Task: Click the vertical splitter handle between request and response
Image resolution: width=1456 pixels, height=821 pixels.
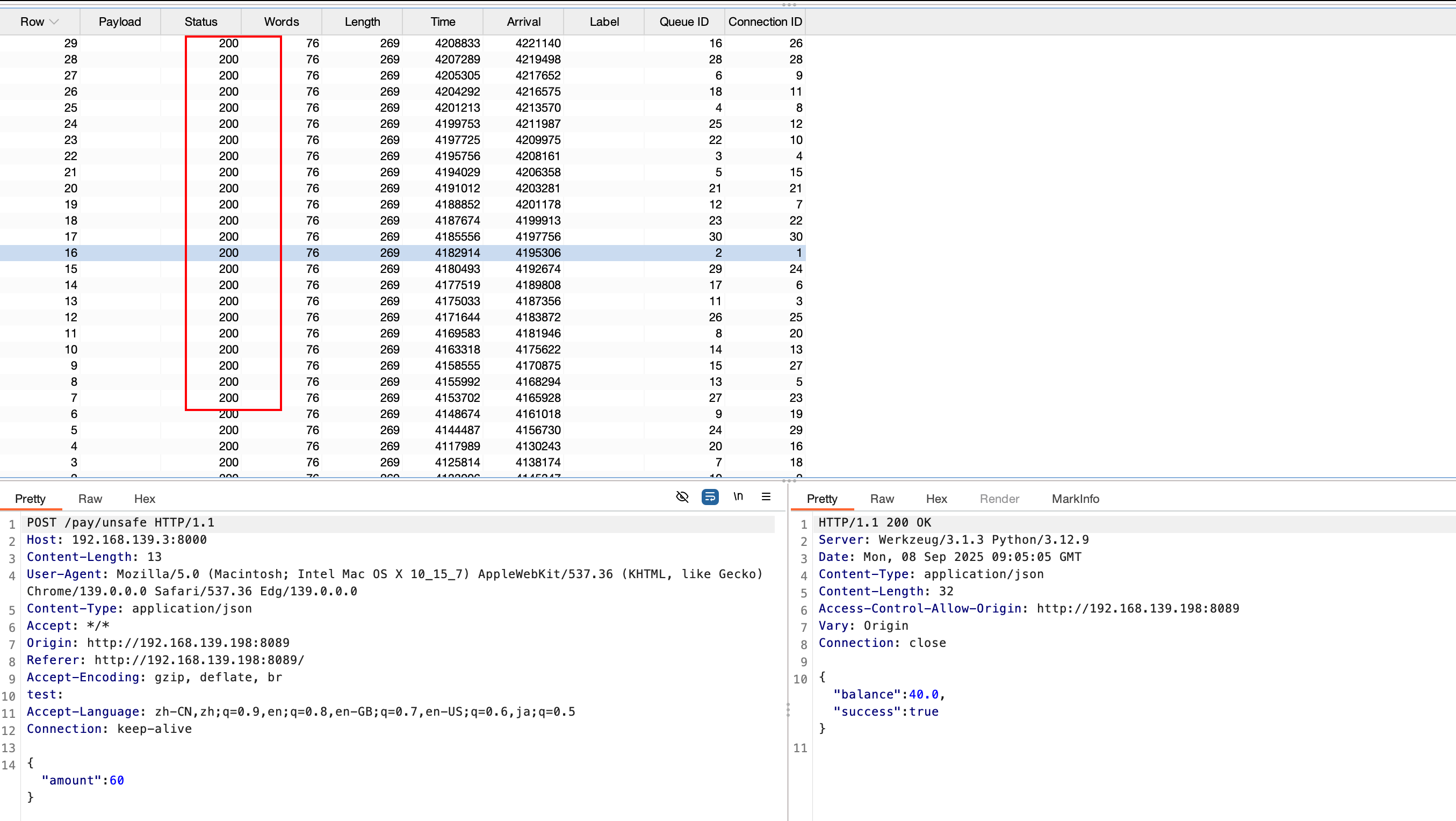Action: (x=788, y=710)
